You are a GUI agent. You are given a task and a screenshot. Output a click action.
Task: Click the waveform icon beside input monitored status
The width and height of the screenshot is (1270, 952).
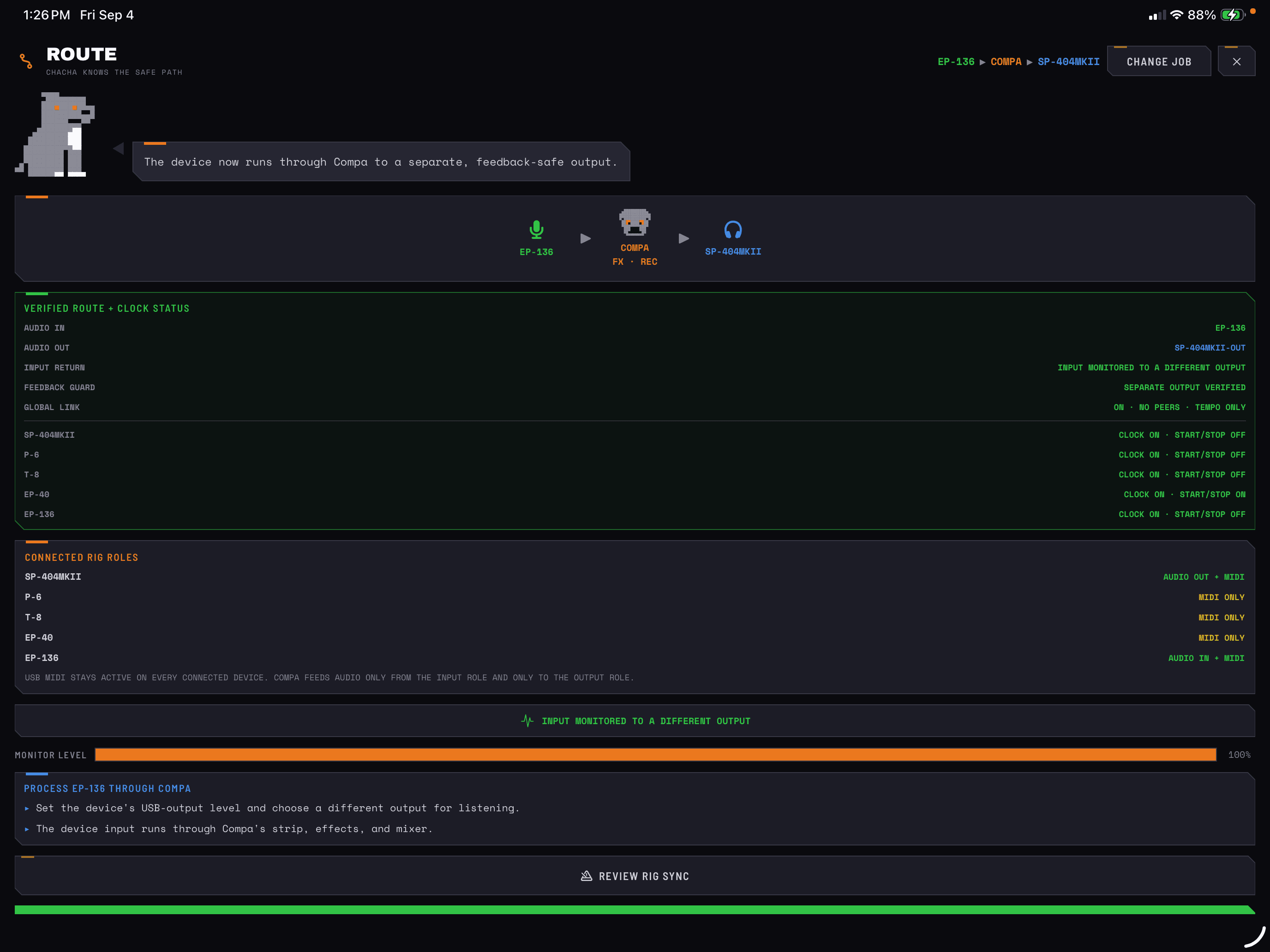[527, 721]
